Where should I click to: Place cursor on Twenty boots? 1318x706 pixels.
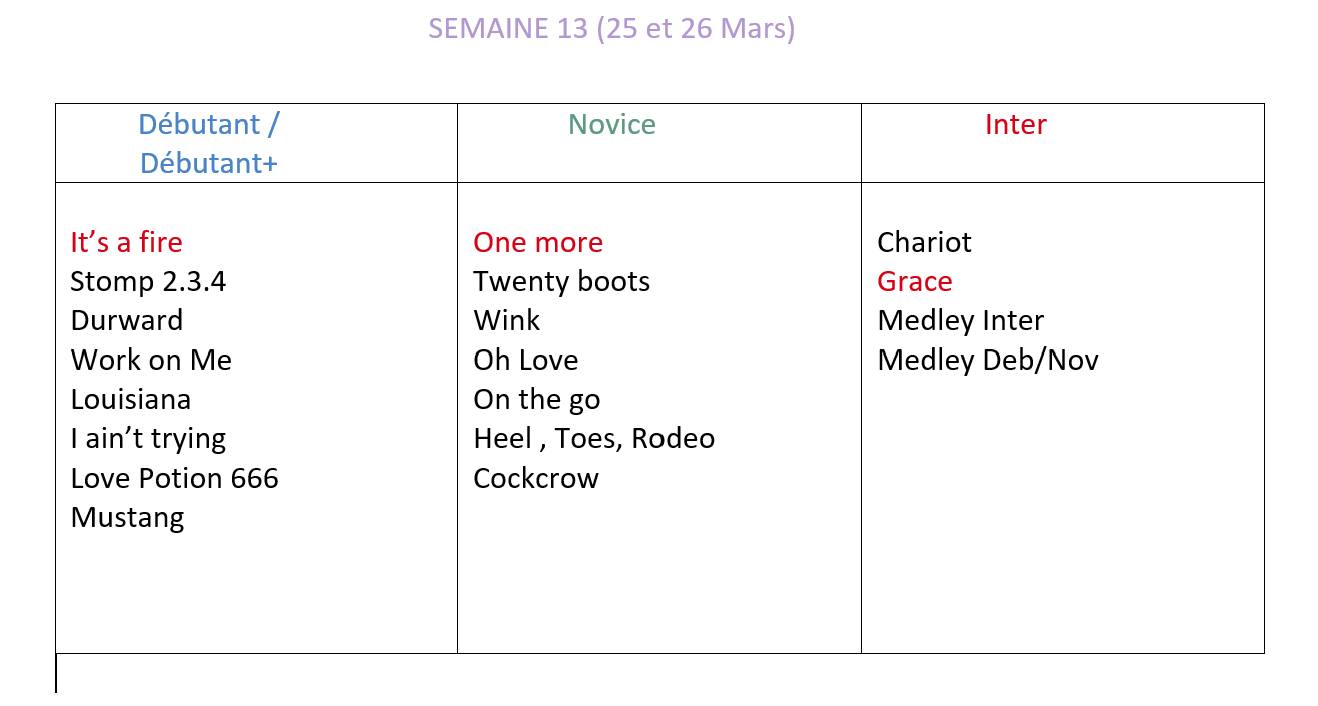561,281
